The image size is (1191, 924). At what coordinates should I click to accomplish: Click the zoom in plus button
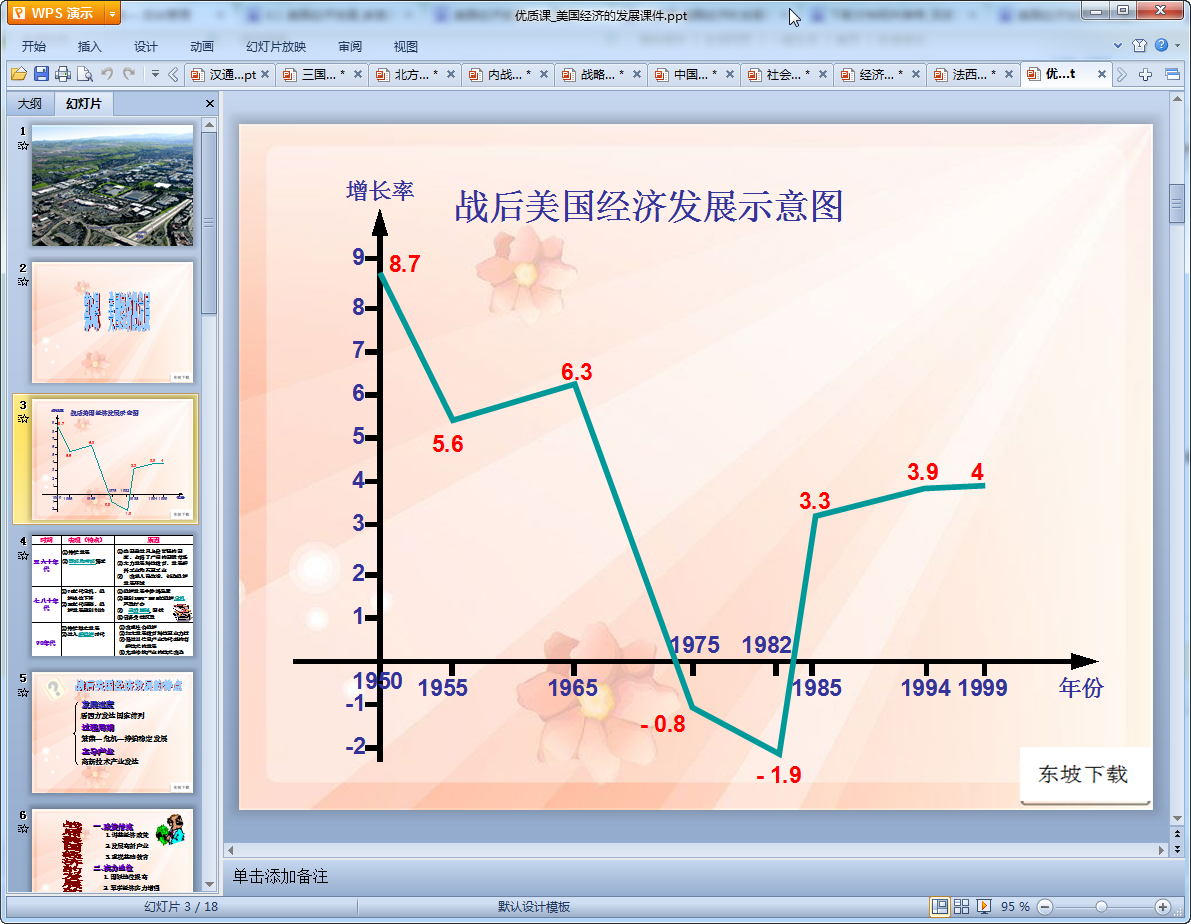click(x=1162, y=906)
